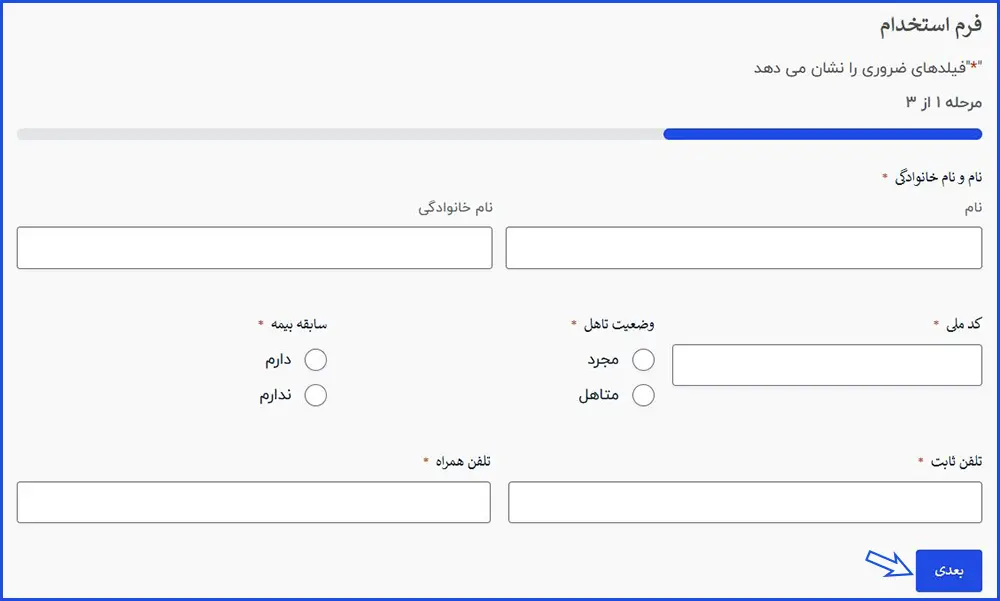Select the متاهل (married) radio button
The width and height of the screenshot is (1000, 601).
click(x=644, y=395)
